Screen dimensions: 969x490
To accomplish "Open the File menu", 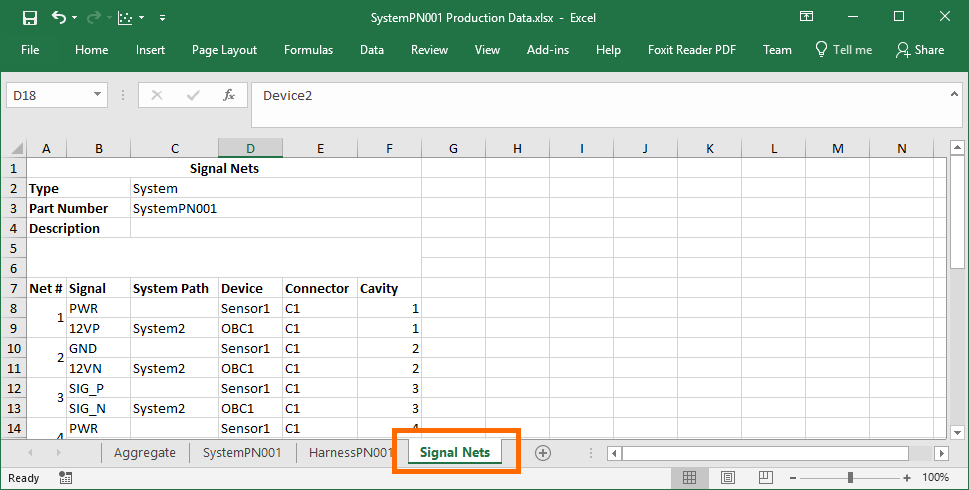I will tap(30, 50).
